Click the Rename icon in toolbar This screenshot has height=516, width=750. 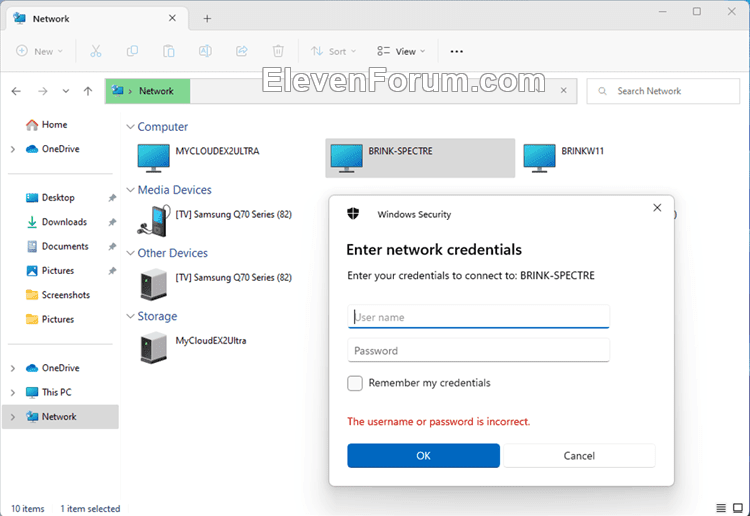(x=205, y=51)
